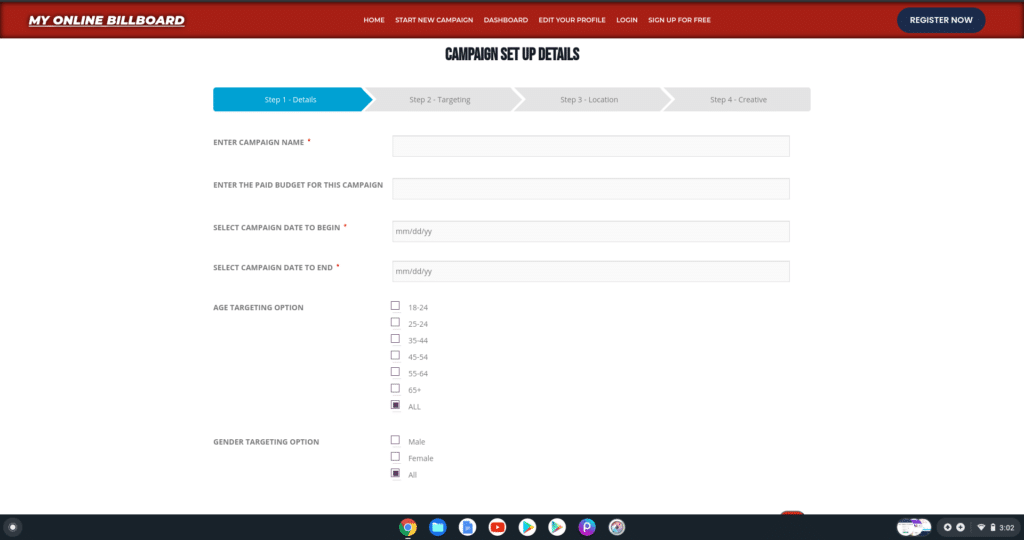This screenshot has width=1024, height=540.
Task: Click the Age Targeting Option label
Action: [258, 308]
